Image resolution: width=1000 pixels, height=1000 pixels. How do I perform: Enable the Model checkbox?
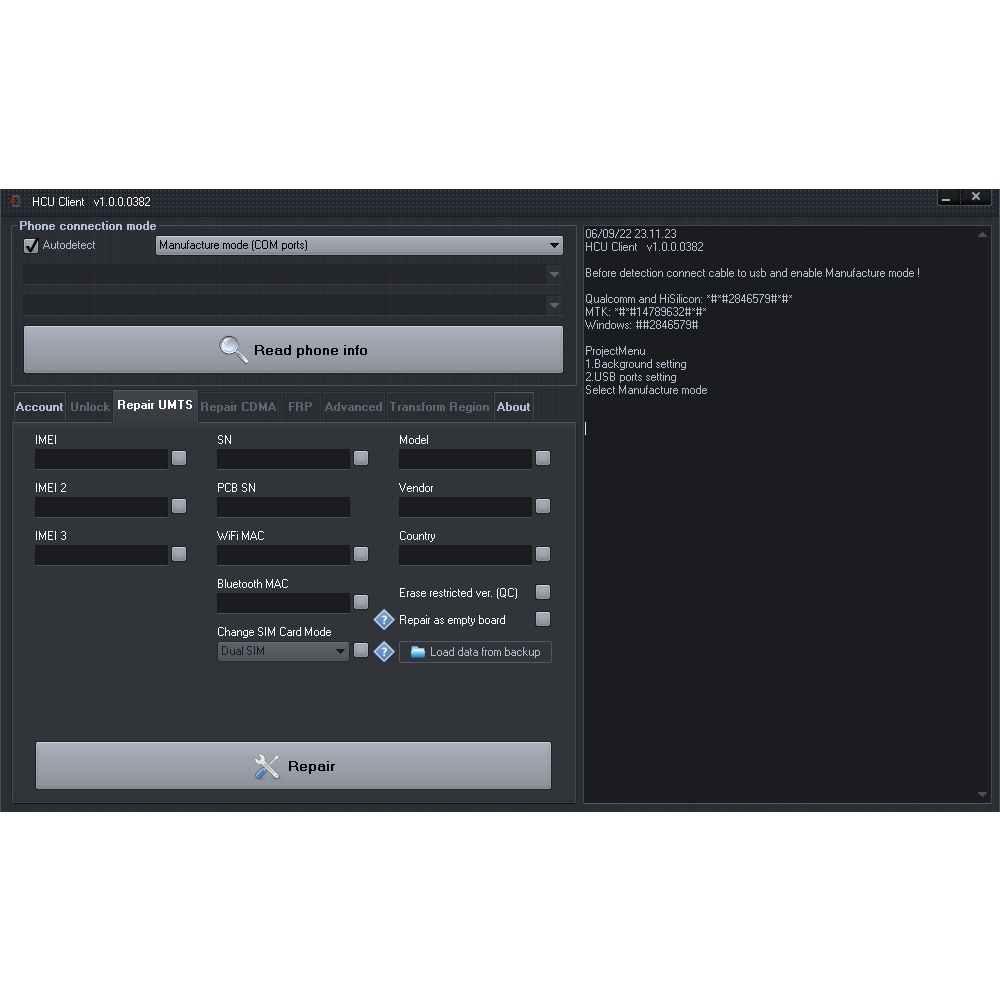543,458
